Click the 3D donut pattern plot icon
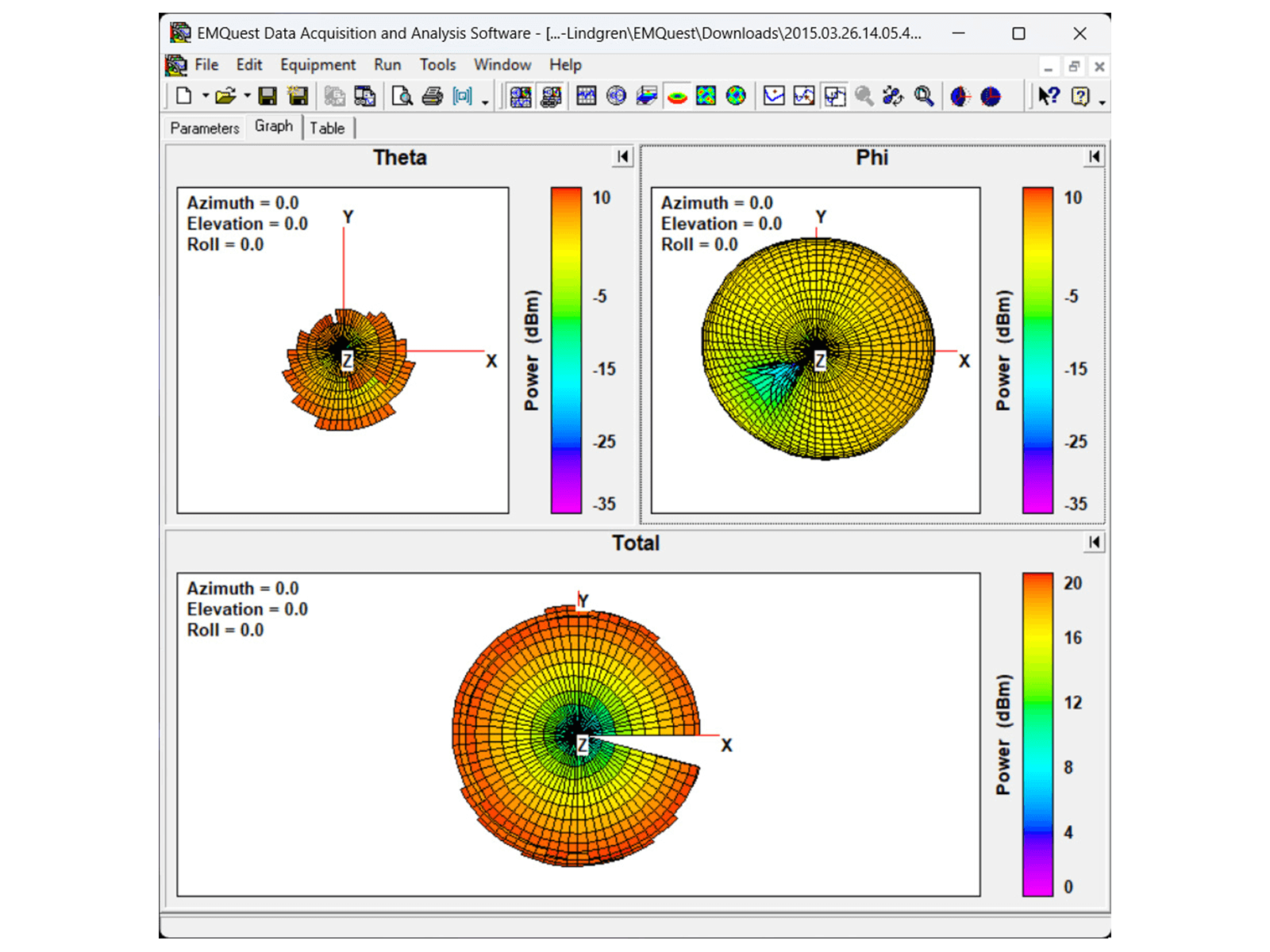Image resolution: width=1270 pixels, height=952 pixels. (676, 97)
